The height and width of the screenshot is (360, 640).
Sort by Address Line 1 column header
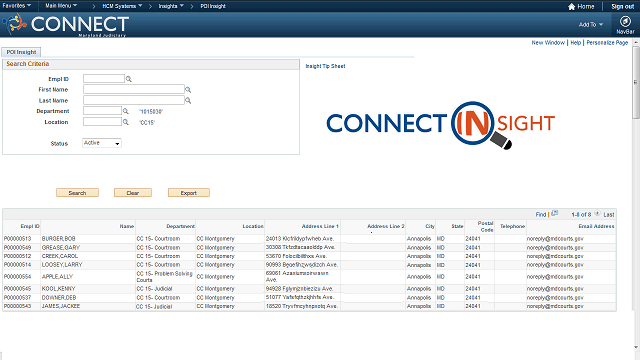320,226
